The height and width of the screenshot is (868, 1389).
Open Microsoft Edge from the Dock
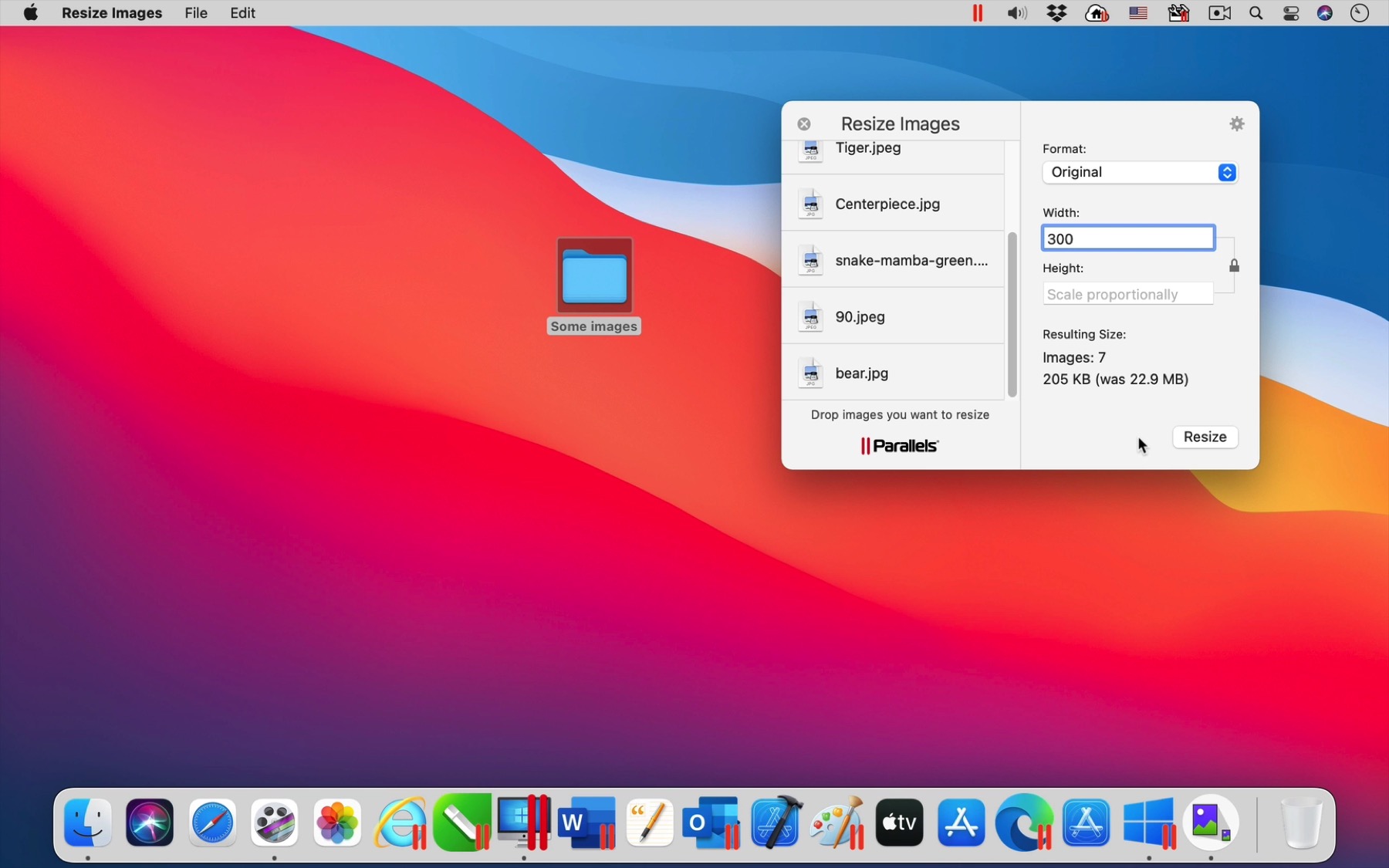pos(1024,822)
